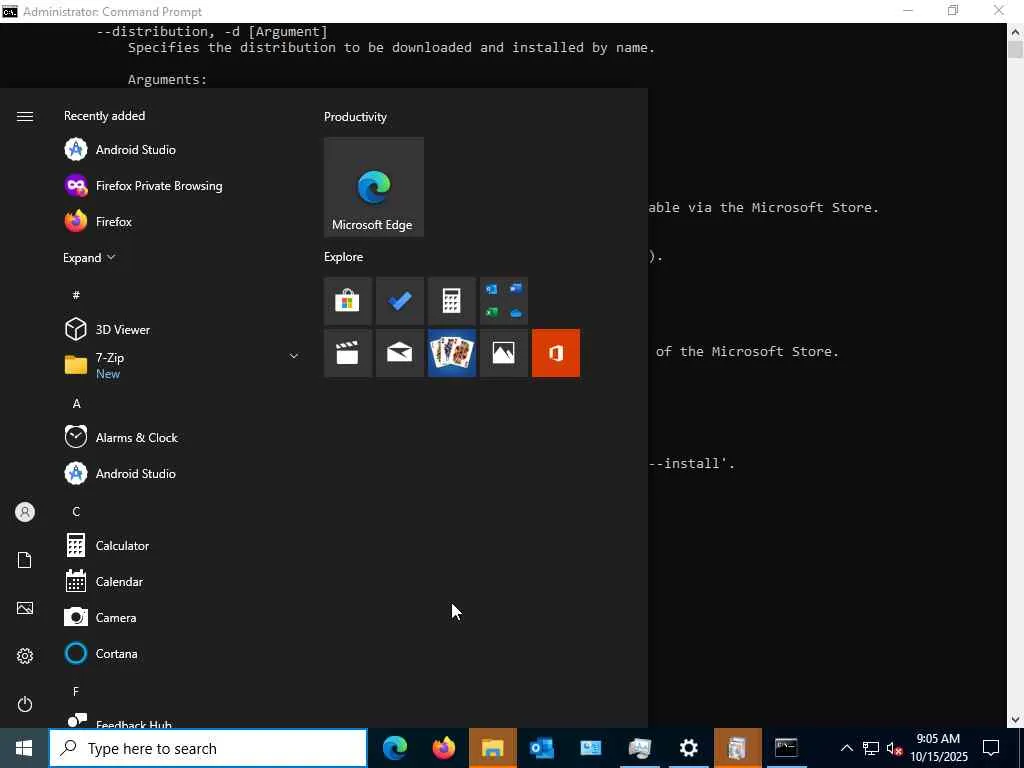
Task: Launch Android Studio from Recently added
Action: point(182,150)
